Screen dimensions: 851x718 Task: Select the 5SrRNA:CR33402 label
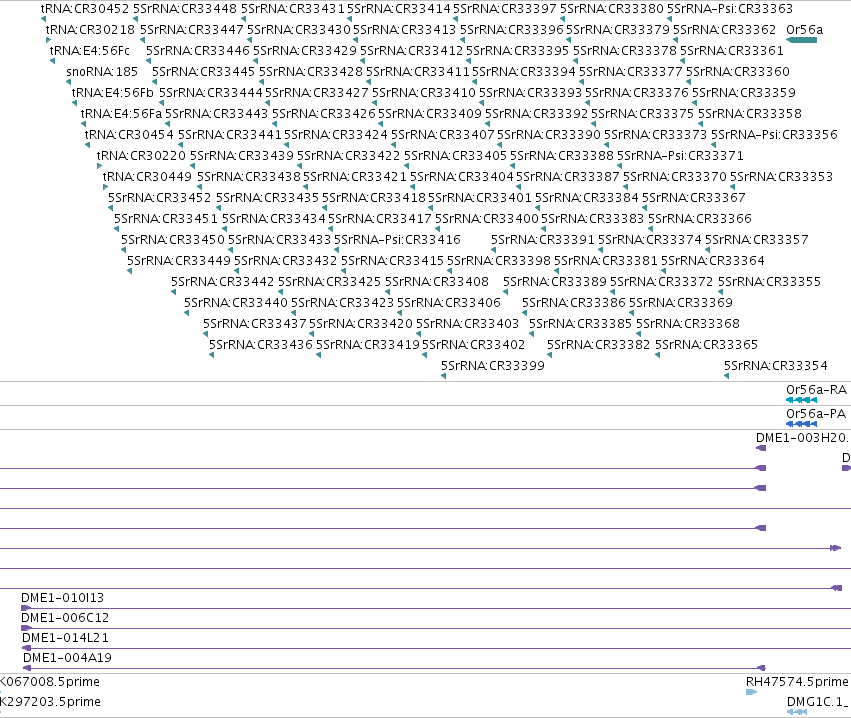click(473, 344)
